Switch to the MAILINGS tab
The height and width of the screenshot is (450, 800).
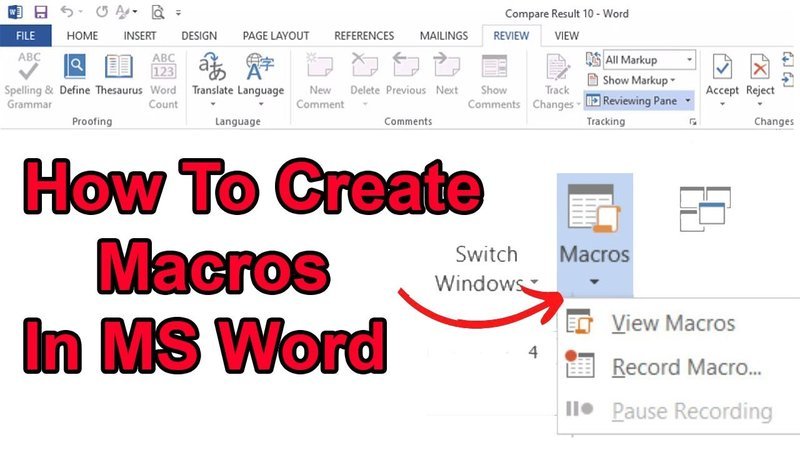pos(443,36)
